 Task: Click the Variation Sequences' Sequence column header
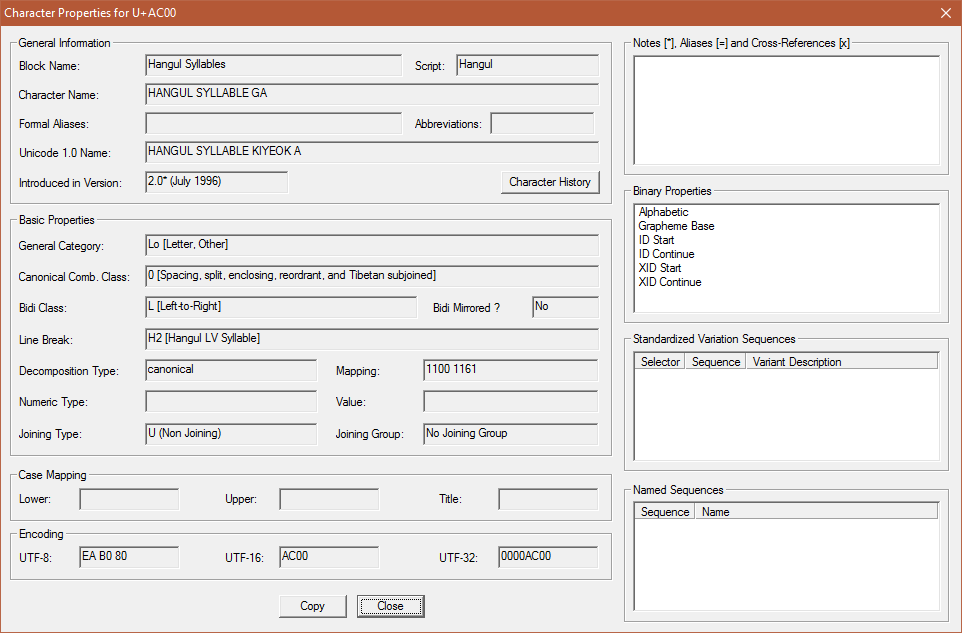click(715, 362)
